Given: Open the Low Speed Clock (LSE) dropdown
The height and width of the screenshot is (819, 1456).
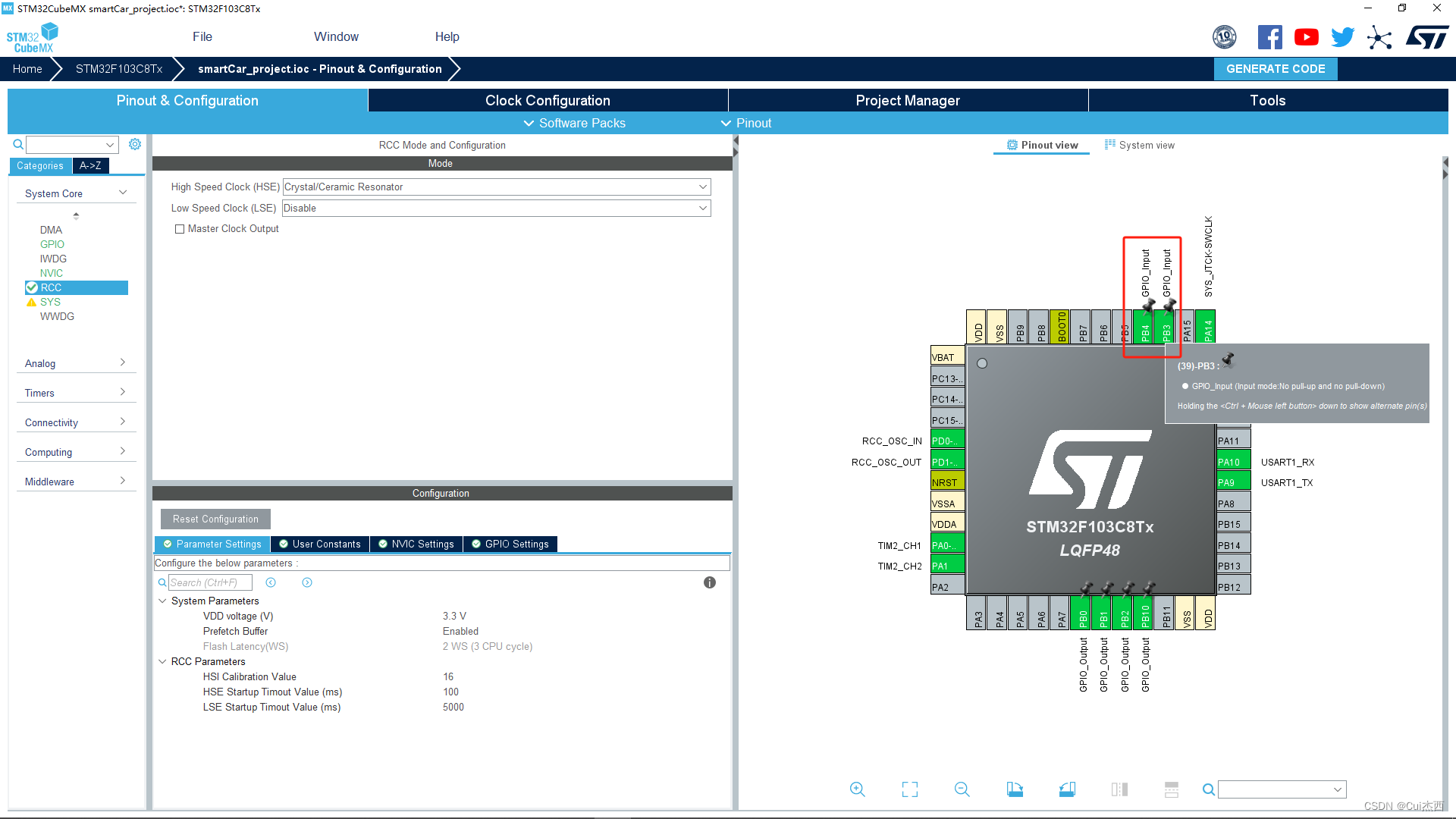Looking at the screenshot, I should (x=497, y=208).
